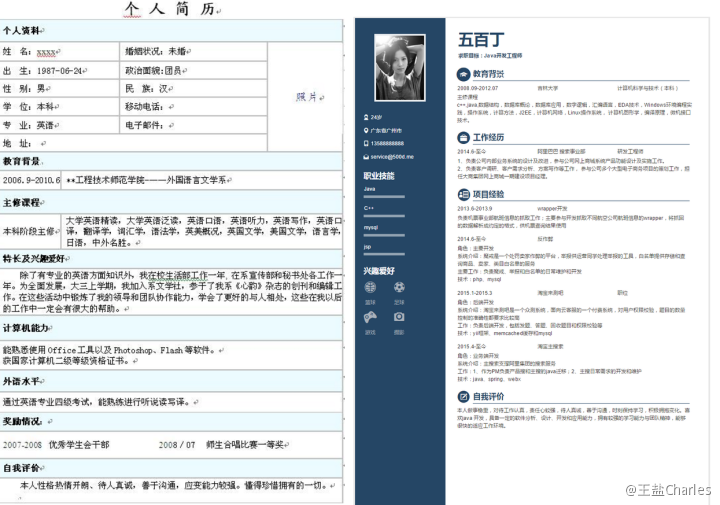Click the 学位：本科 cell

click(x=59, y=107)
